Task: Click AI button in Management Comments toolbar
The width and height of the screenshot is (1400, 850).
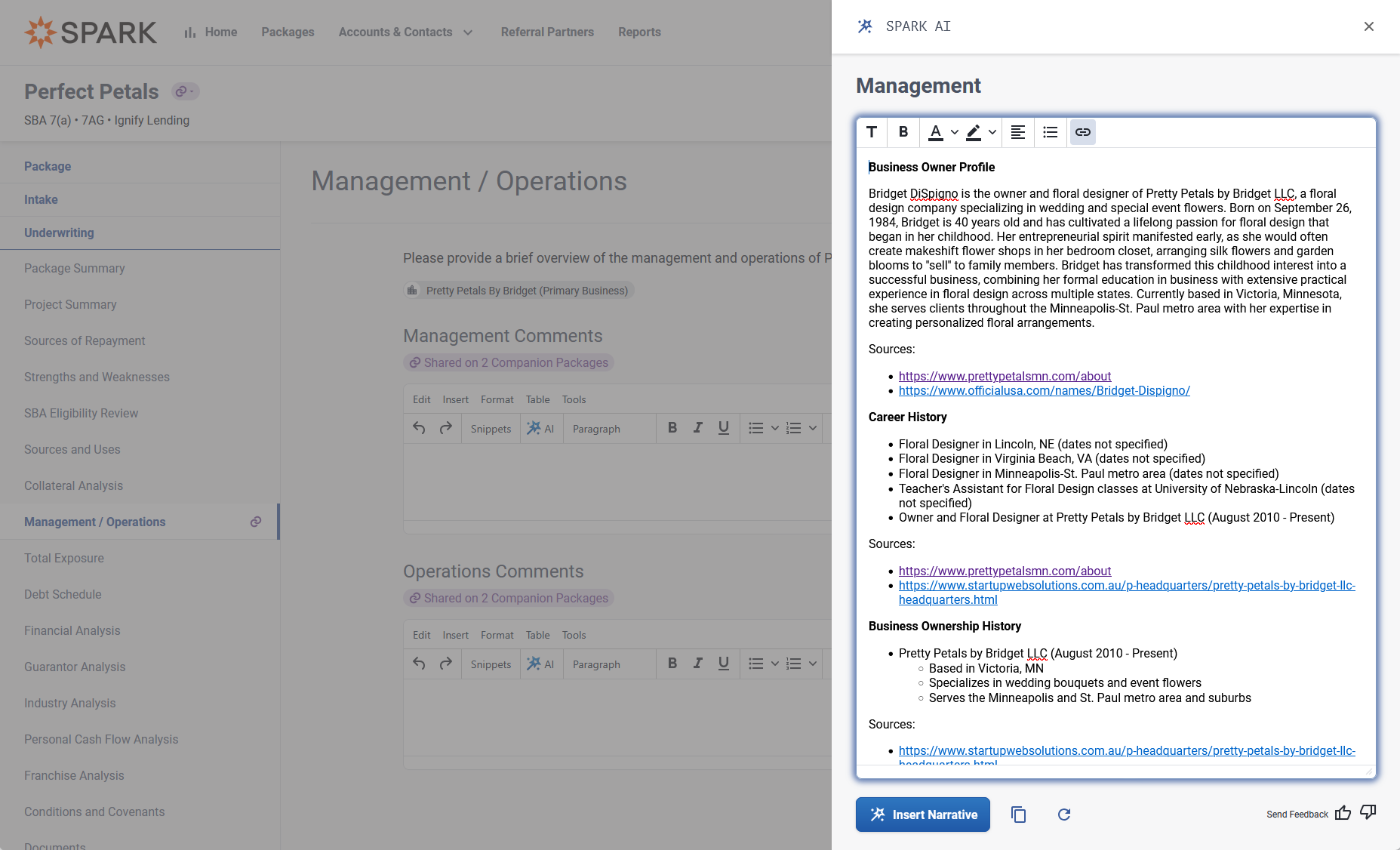Action: pyautogui.click(x=540, y=429)
